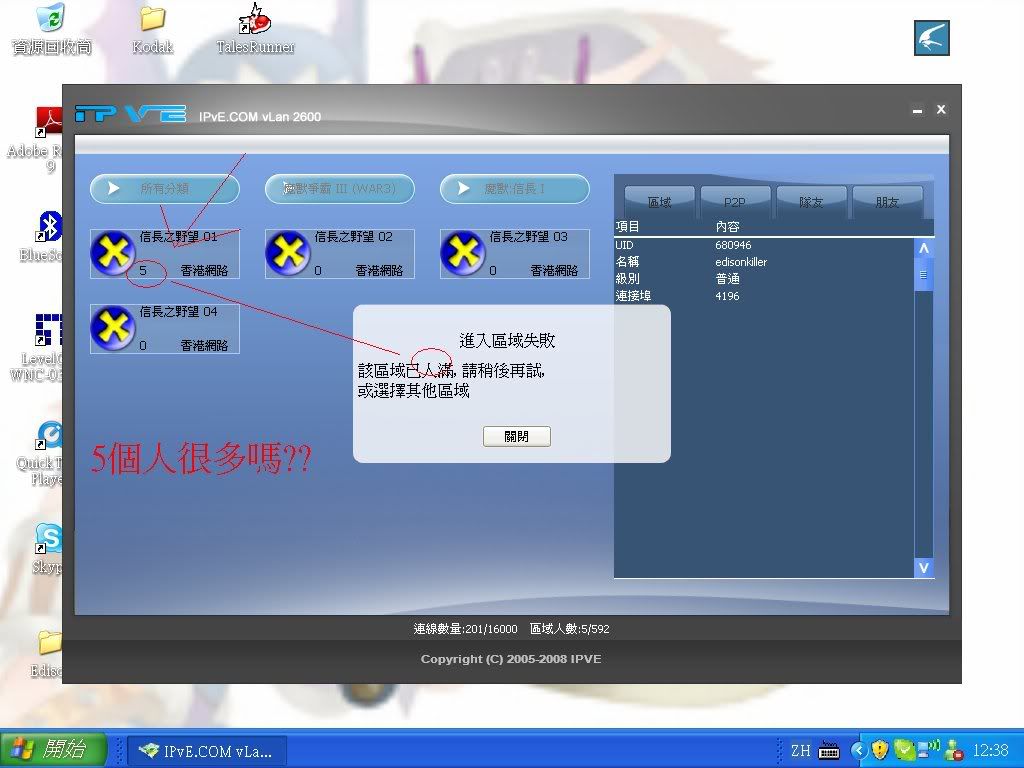Expand the 魔獸:信長 I category
This screenshot has height=768, width=1024.
515,189
